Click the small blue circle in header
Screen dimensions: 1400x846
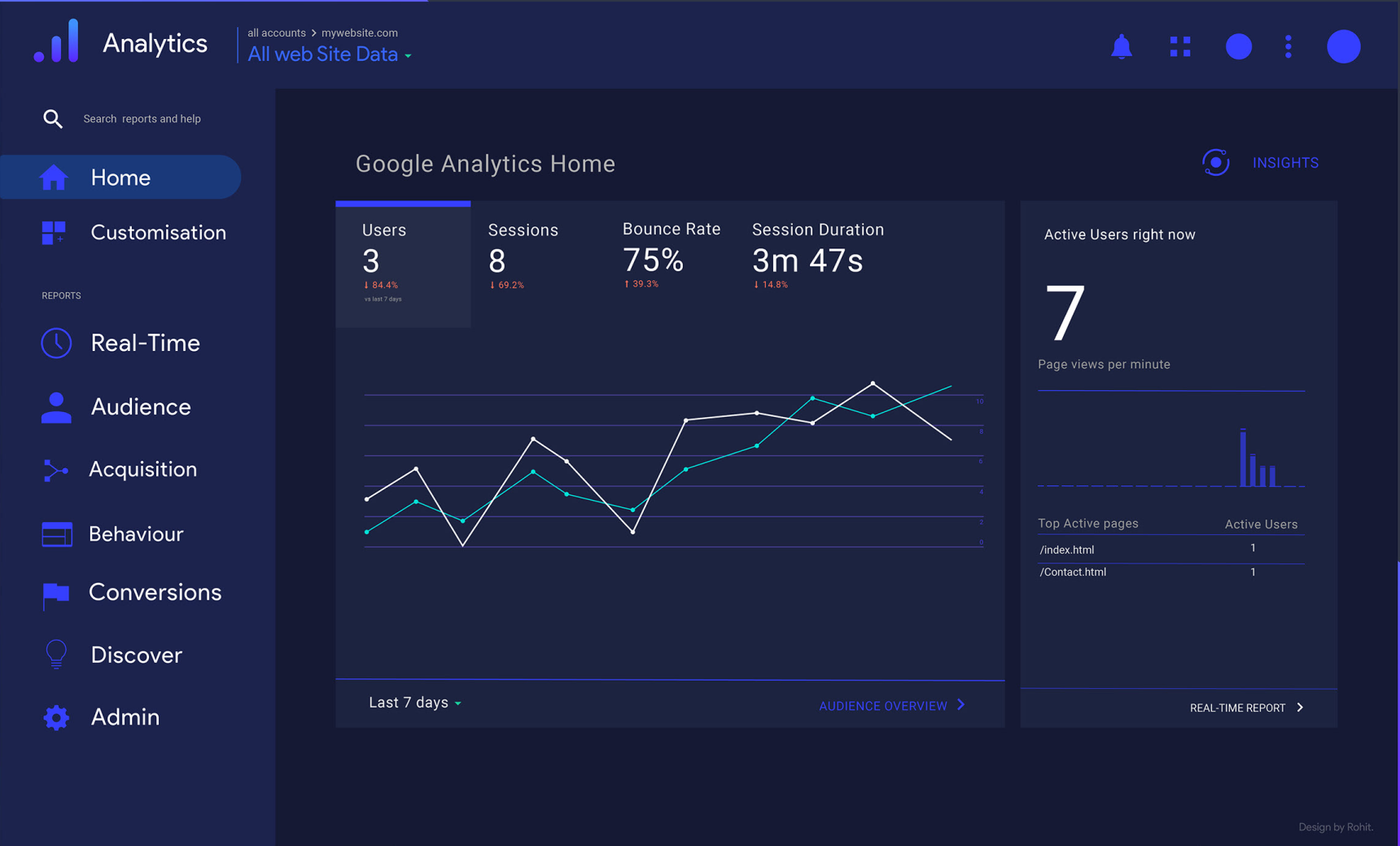[1238, 46]
